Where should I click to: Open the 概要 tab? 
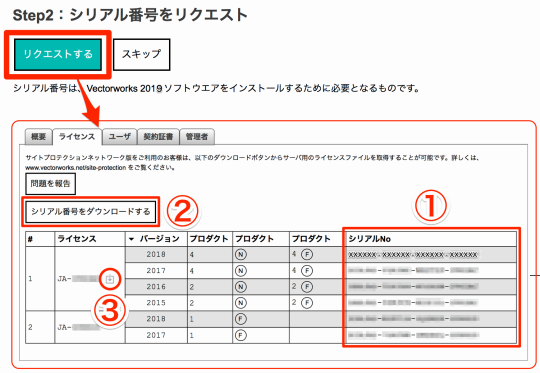(39, 137)
